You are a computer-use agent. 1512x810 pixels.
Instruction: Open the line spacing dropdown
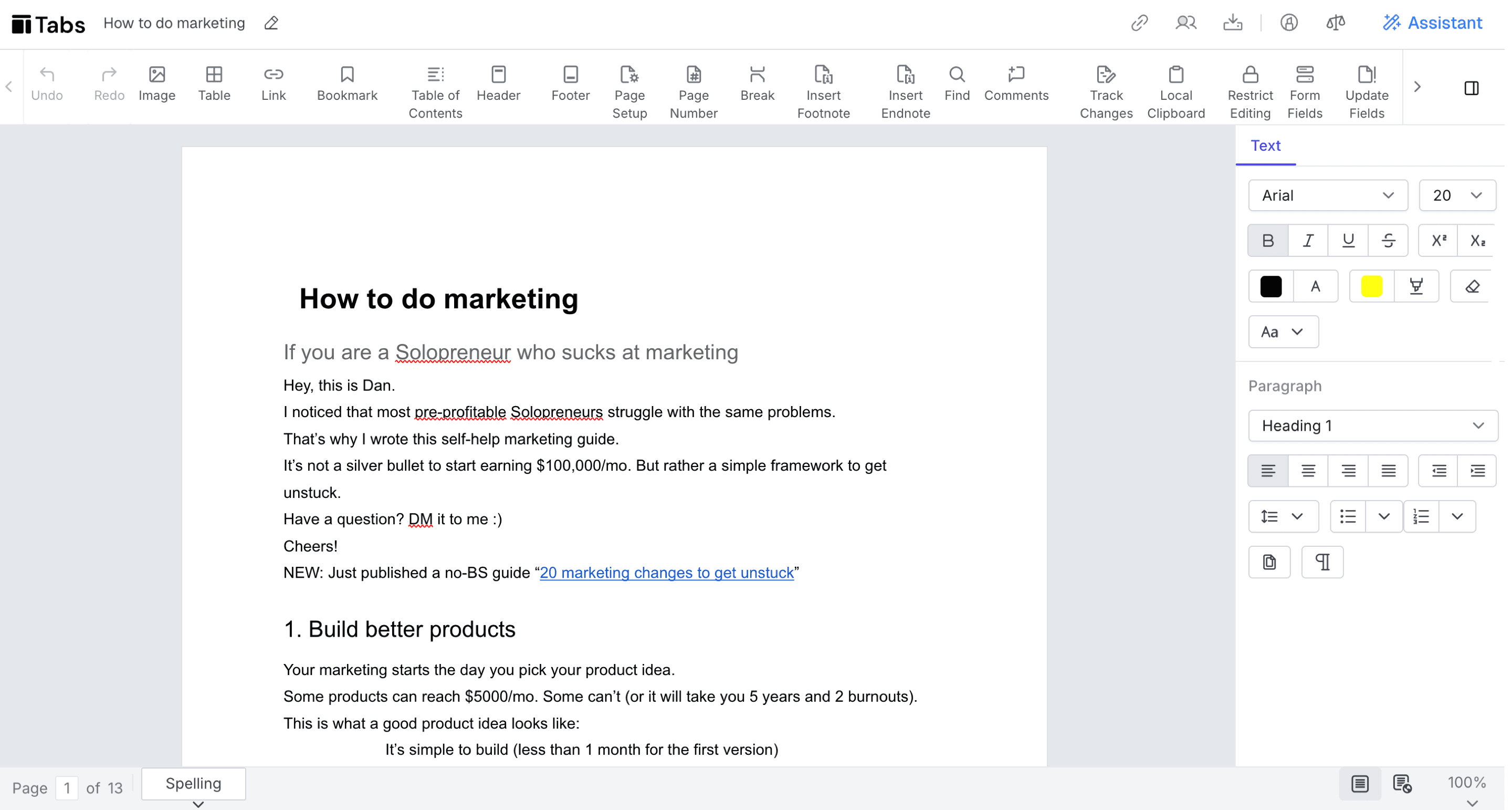(1283, 517)
